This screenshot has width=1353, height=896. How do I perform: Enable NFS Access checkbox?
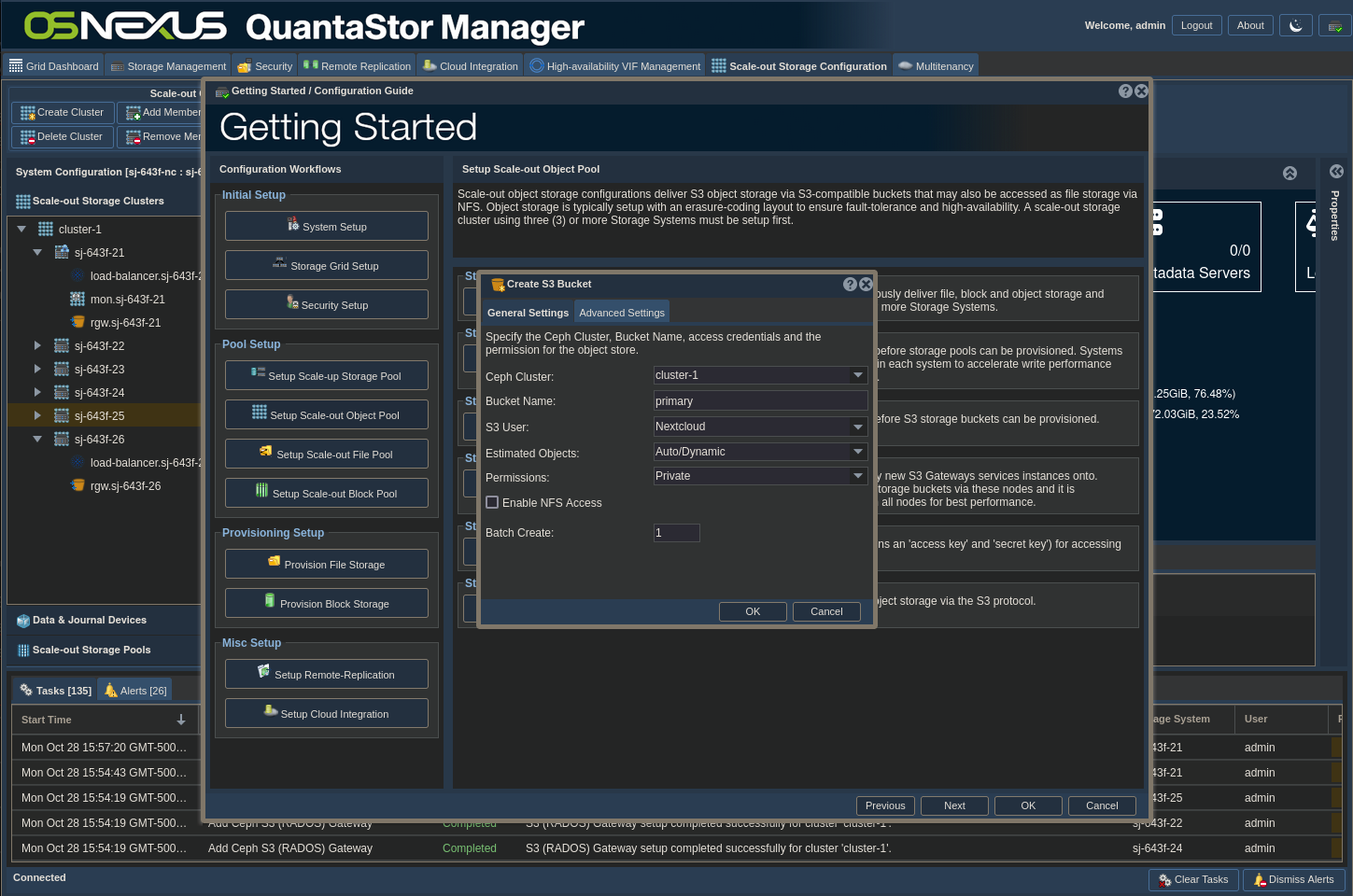coord(492,502)
